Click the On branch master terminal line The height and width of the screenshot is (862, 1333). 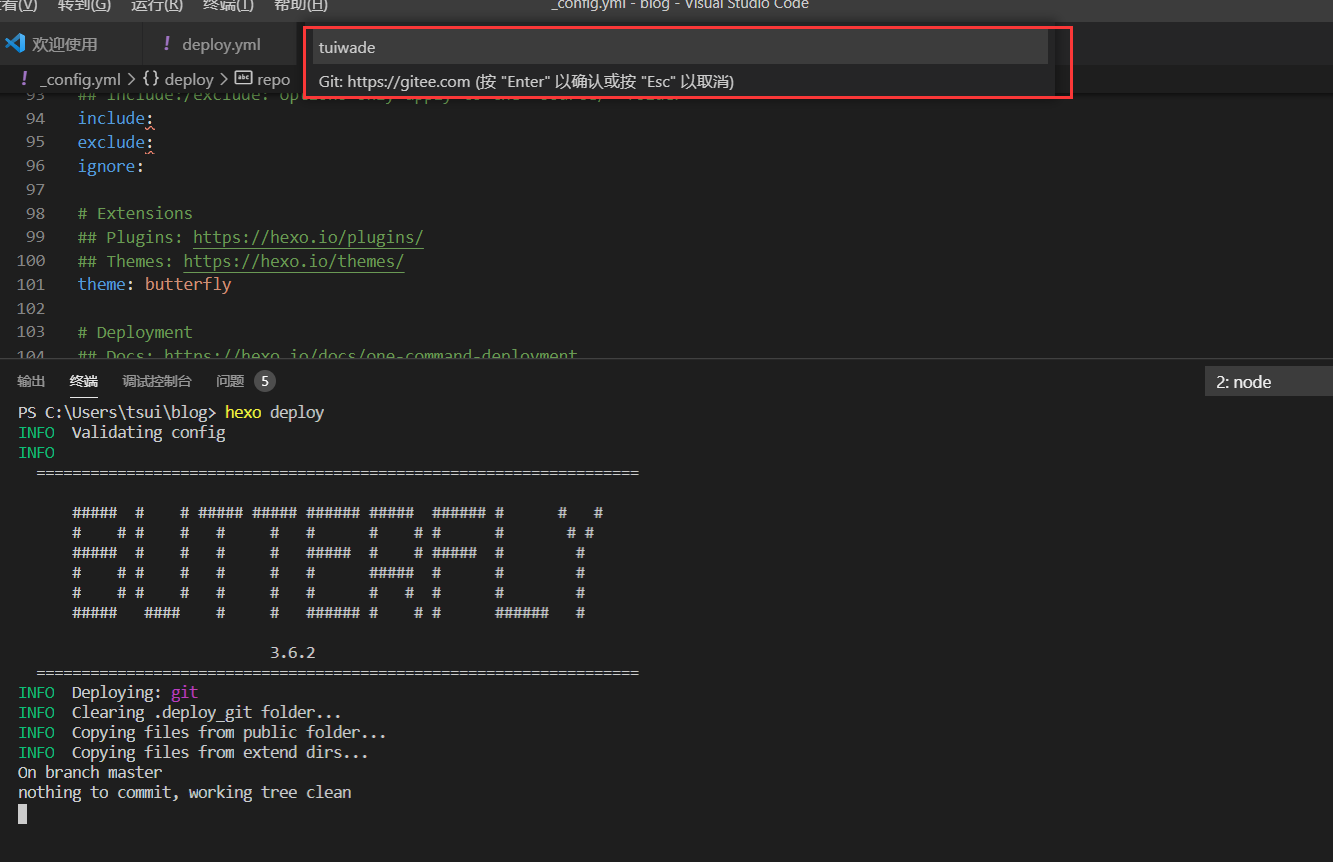90,772
